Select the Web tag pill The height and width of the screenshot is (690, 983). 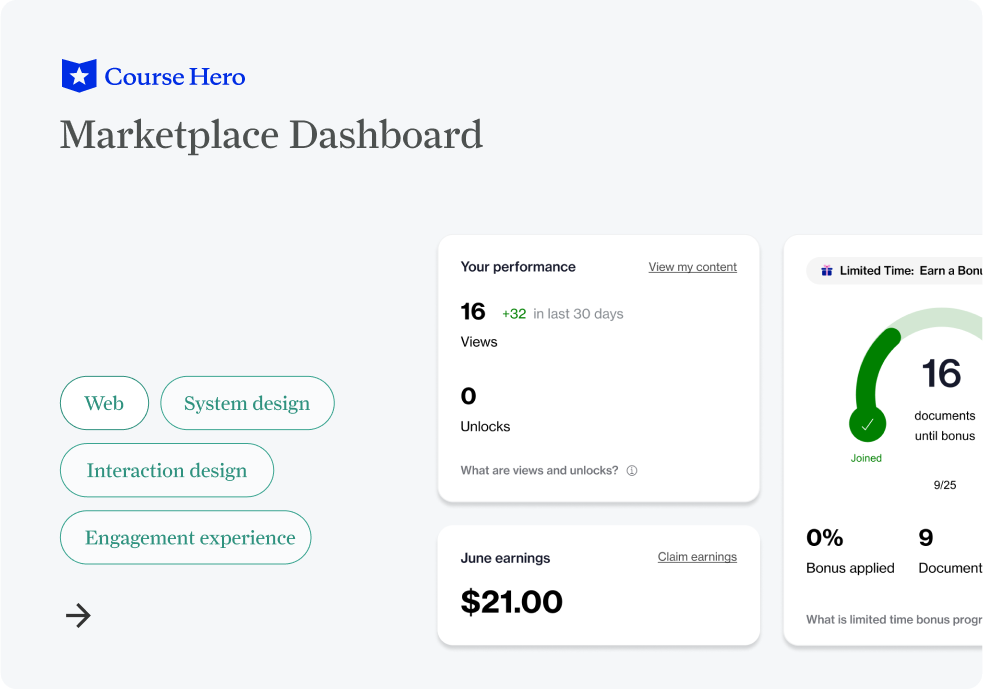[x=104, y=403]
